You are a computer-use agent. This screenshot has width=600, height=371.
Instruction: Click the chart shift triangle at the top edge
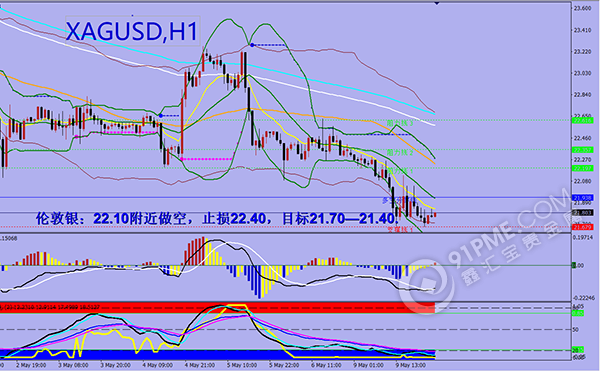click(x=437, y=3)
